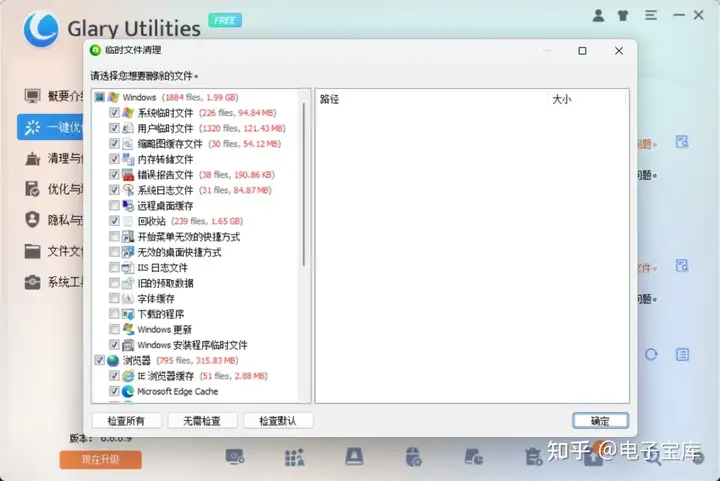Screen dimensions: 720x481
Task: Click the Microsoft Edge icon in list
Action: click(128, 391)
